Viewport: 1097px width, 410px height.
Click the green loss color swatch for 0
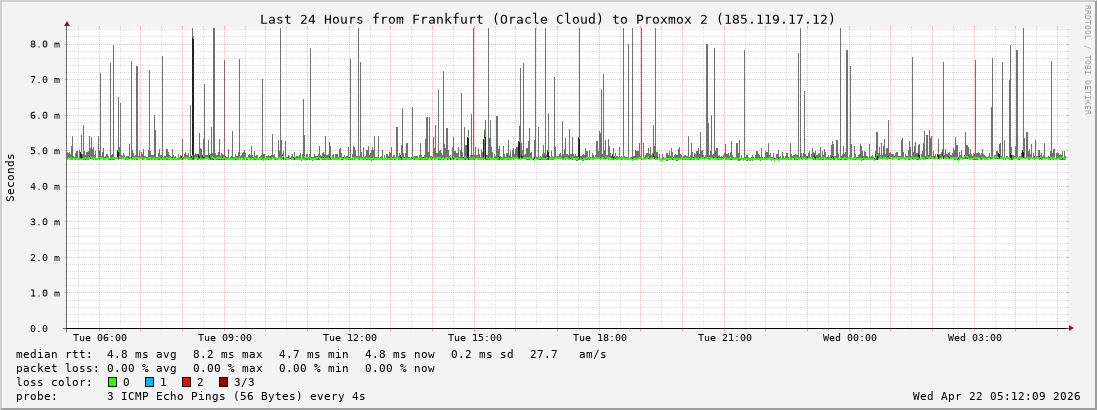(x=113, y=382)
